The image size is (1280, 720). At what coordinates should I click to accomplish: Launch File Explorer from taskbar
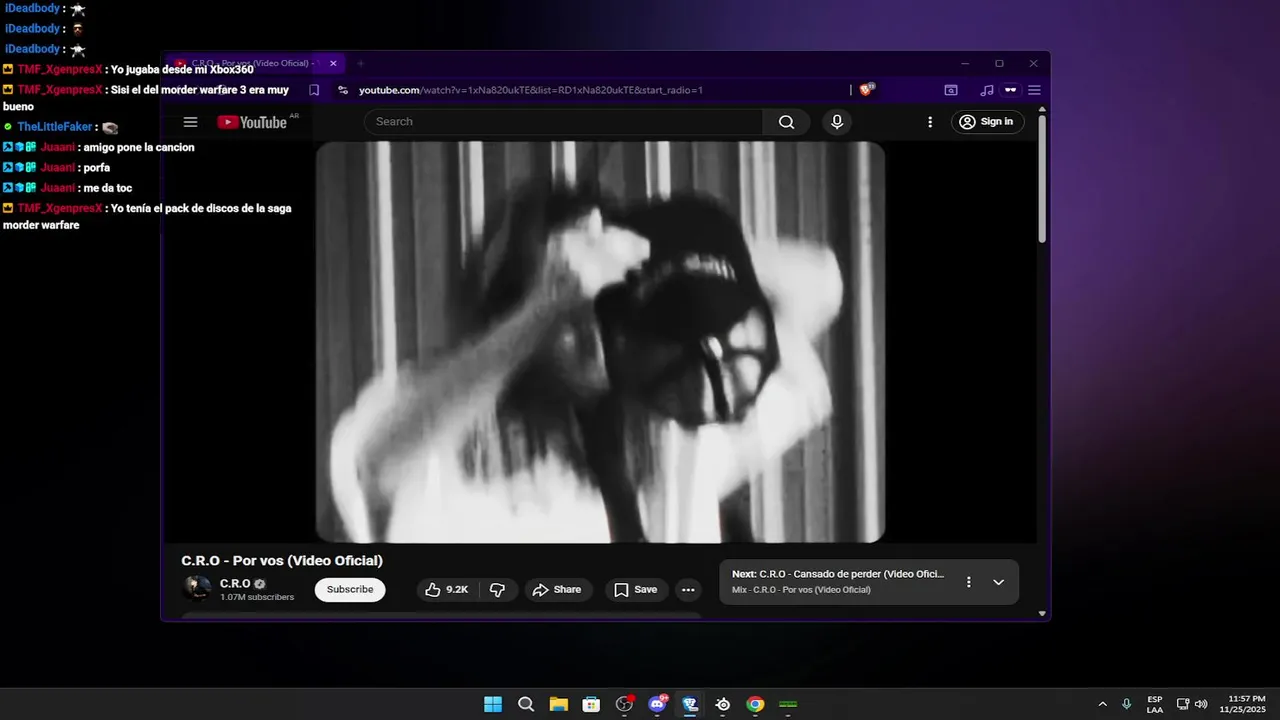558,704
